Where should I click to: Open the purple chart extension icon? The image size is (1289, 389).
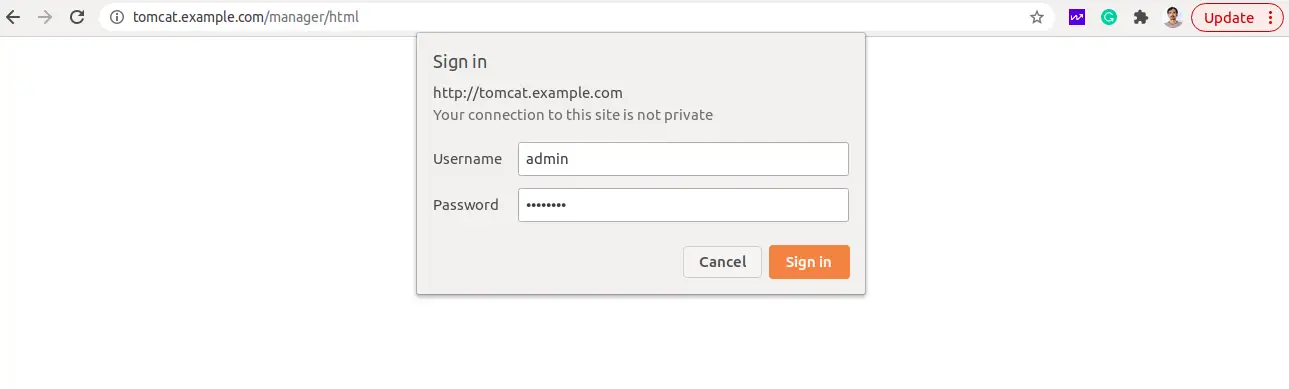[1077, 17]
